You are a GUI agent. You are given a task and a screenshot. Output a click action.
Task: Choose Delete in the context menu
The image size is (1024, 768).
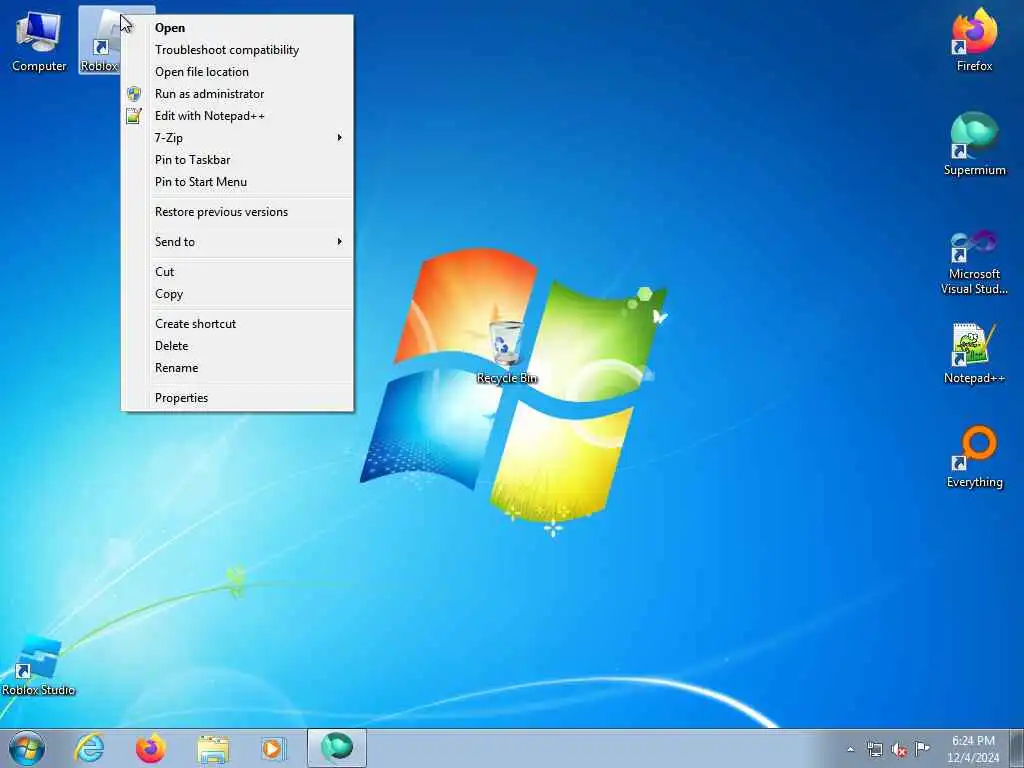pyautogui.click(x=238, y=346)
